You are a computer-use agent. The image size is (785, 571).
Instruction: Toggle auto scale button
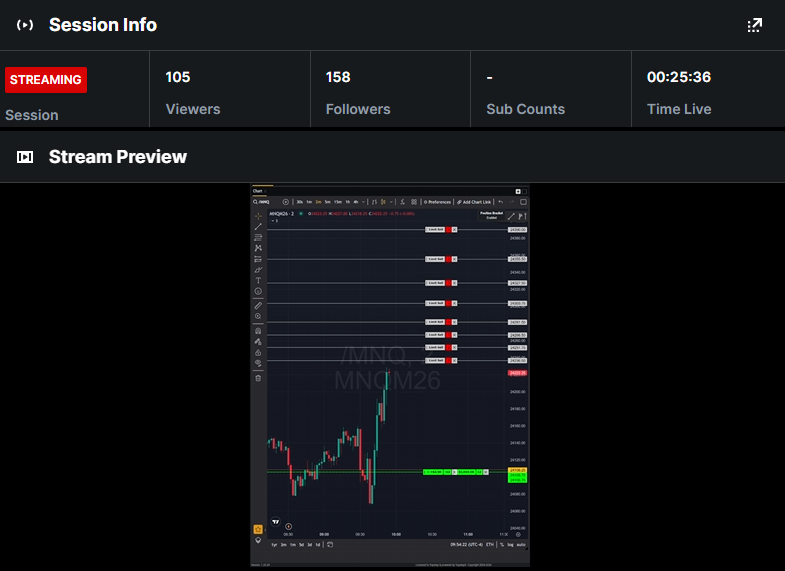click(x=521, y=544)
